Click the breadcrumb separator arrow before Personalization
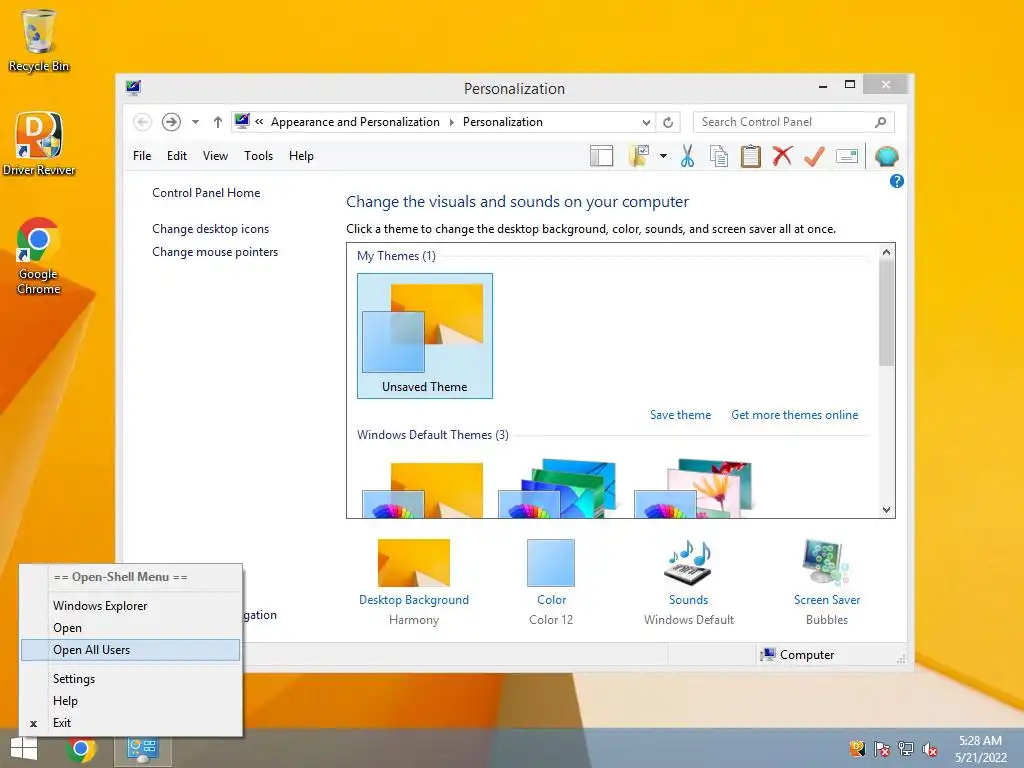The height and width of the screenshot is (768, 1024). point(451,122)
